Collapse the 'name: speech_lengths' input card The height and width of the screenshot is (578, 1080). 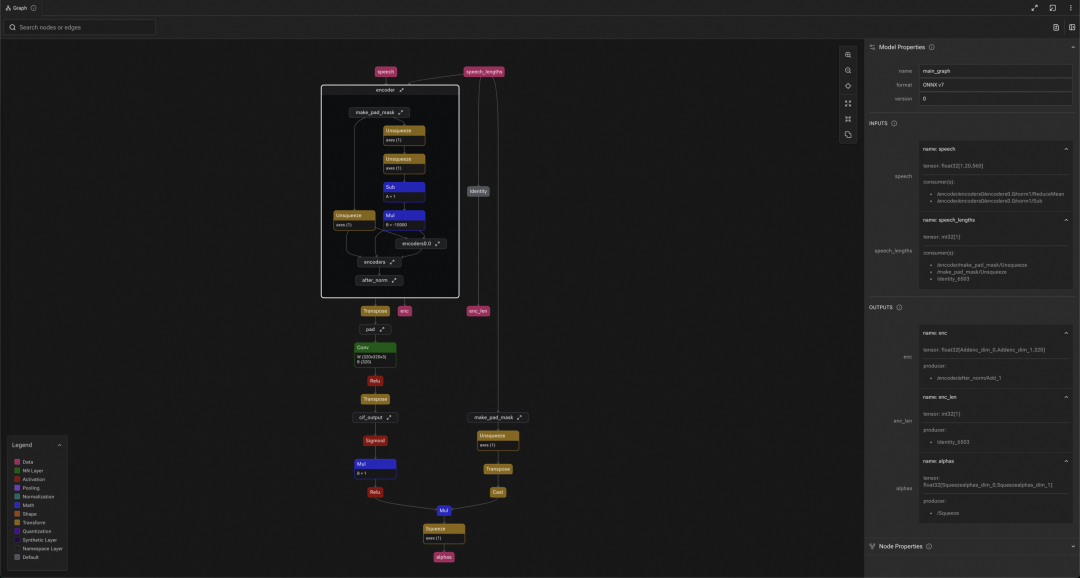pos(1066,220)
